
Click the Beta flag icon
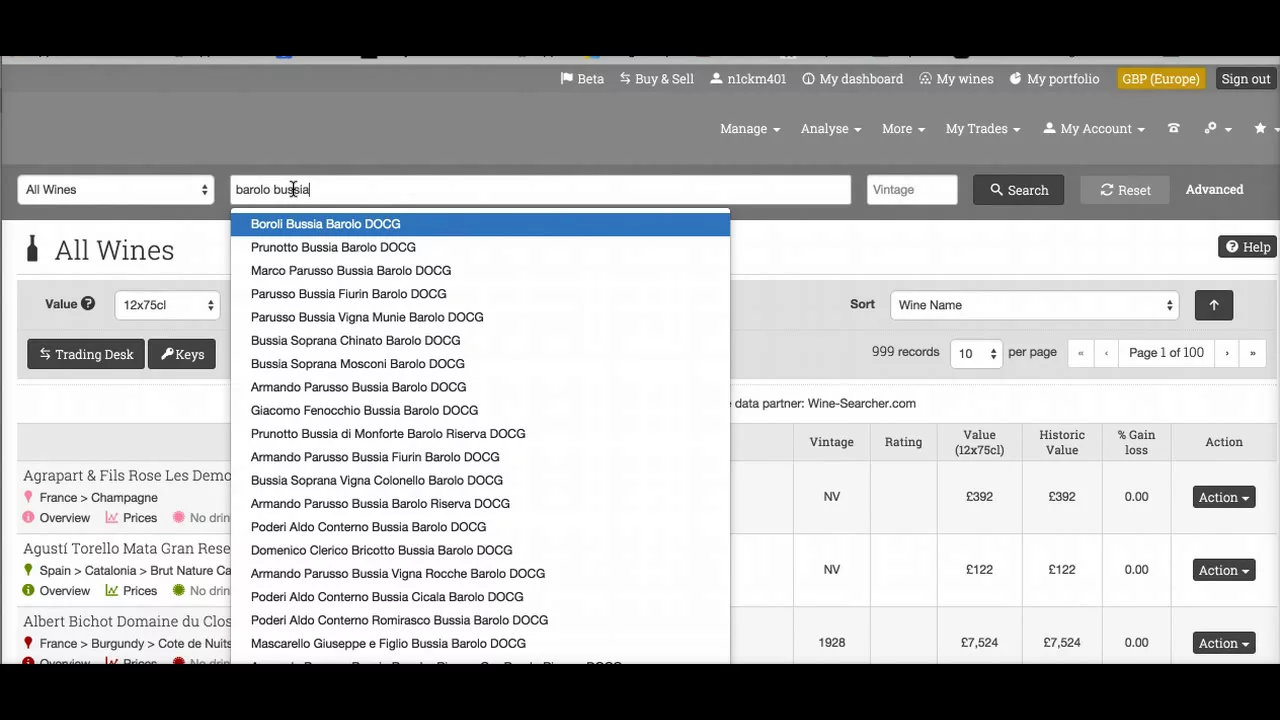(567, 79)
